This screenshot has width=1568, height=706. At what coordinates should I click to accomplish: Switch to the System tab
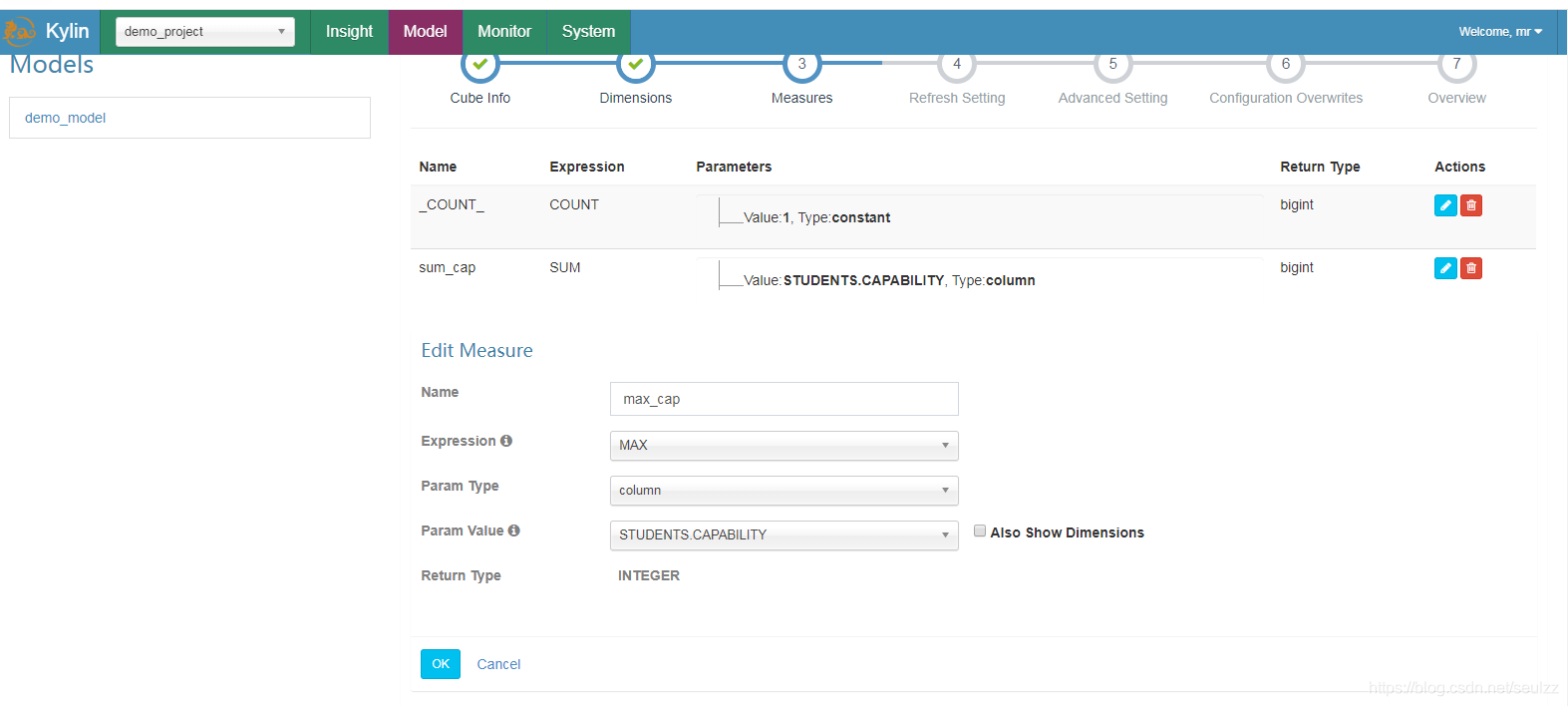pos(589,32)
